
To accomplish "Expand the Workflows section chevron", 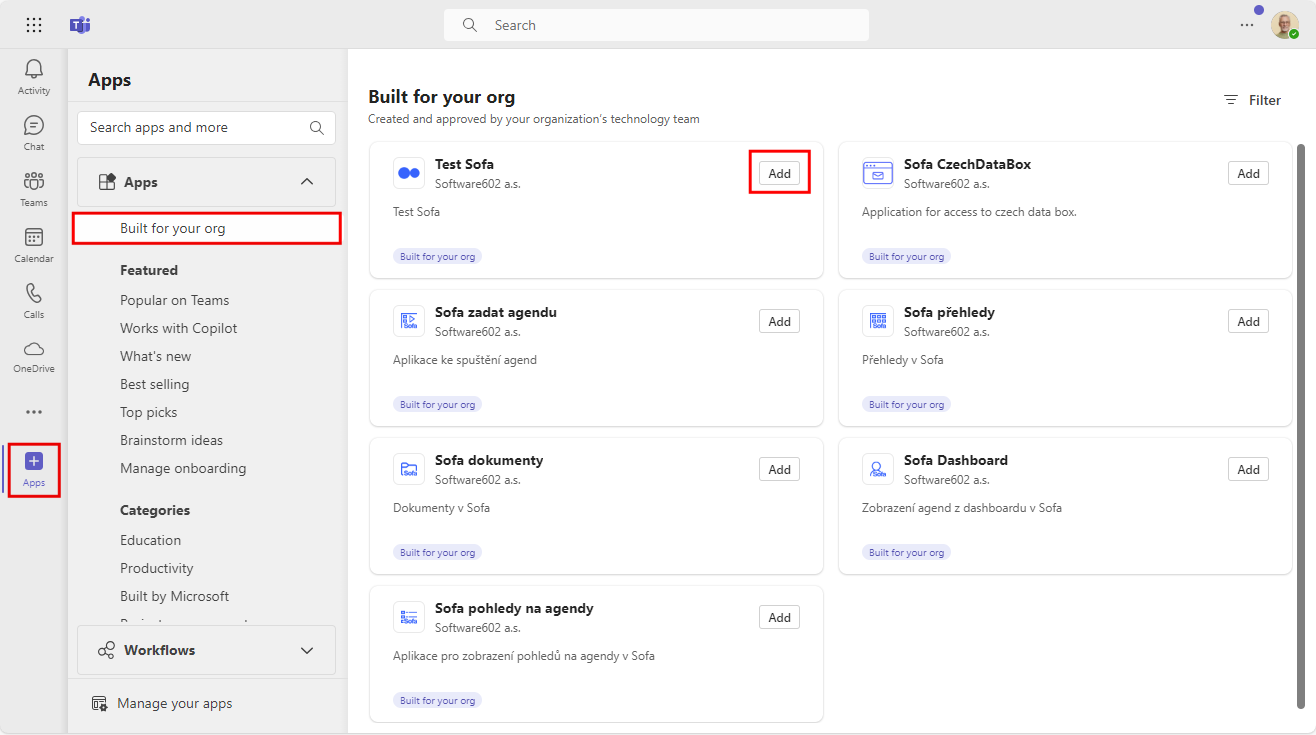I will point(307,650).
